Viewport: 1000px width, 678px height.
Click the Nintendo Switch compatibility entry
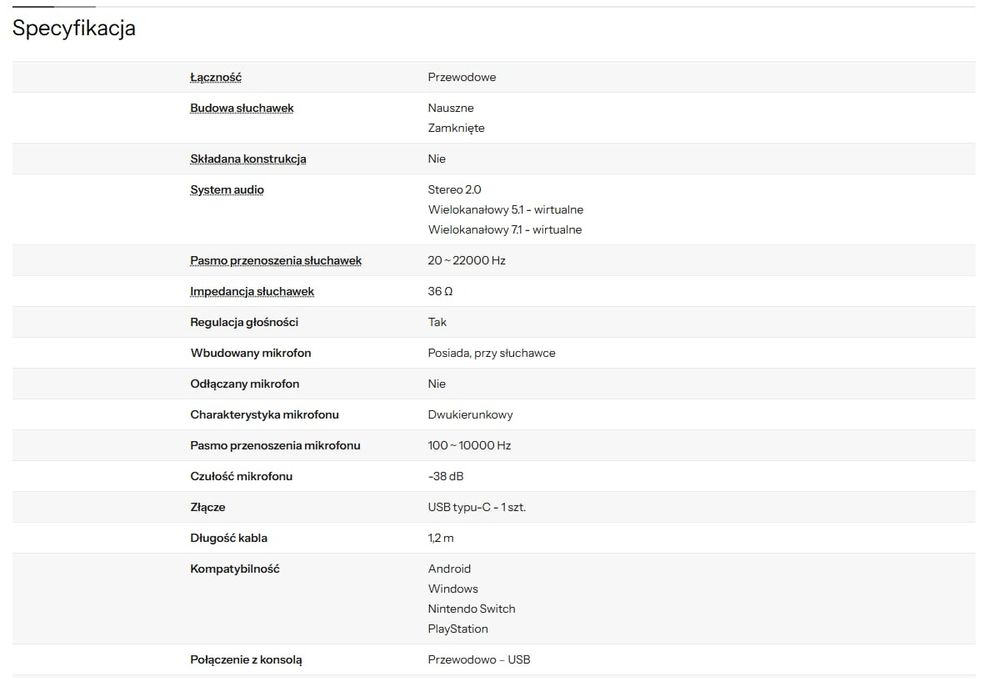[471, 609]
